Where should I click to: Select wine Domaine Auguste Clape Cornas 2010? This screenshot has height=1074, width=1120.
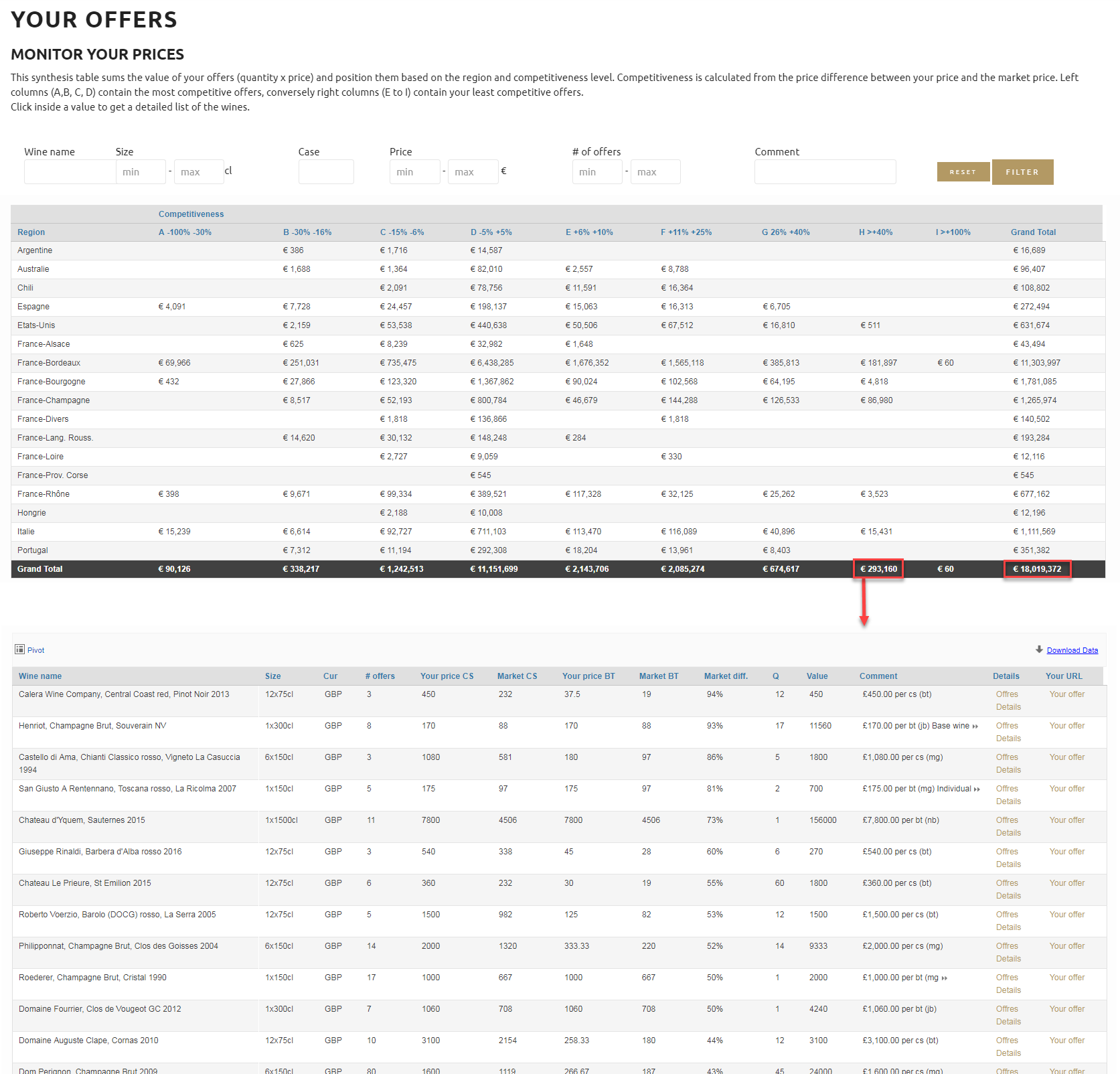(88, 1041)
